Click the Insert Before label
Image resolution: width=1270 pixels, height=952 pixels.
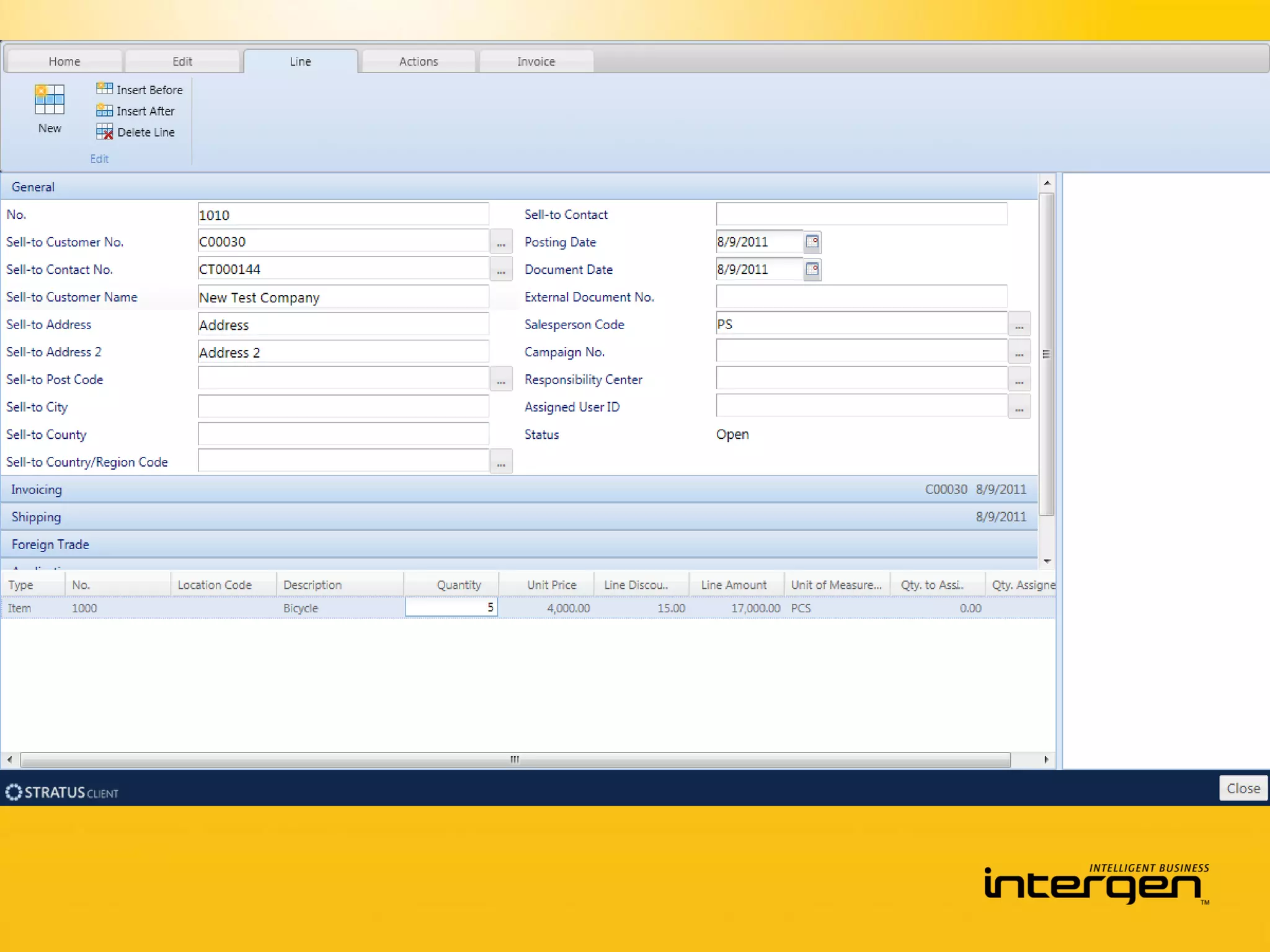[149, 90]
